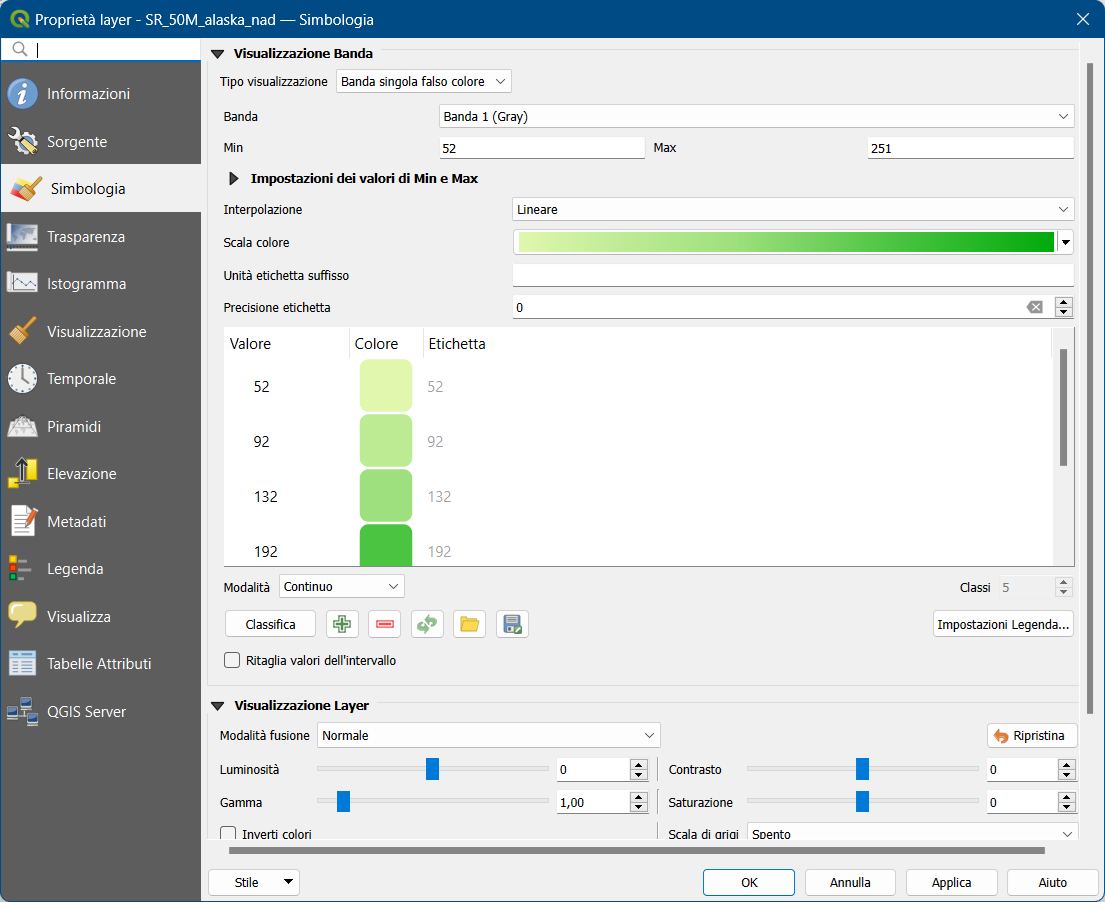Open Impostazioni Legenda settings
The width and height of the screenshot is (1105, 902).
click(x=1004, y=624)
